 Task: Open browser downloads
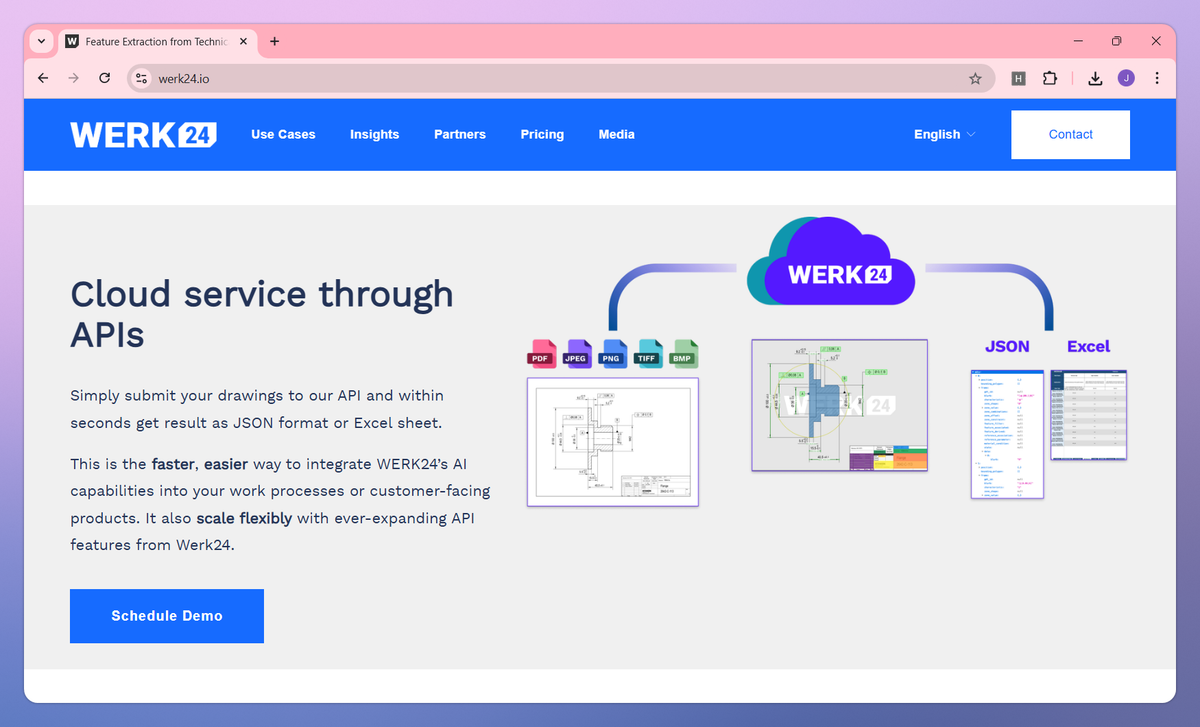[x=1095, y=78]
